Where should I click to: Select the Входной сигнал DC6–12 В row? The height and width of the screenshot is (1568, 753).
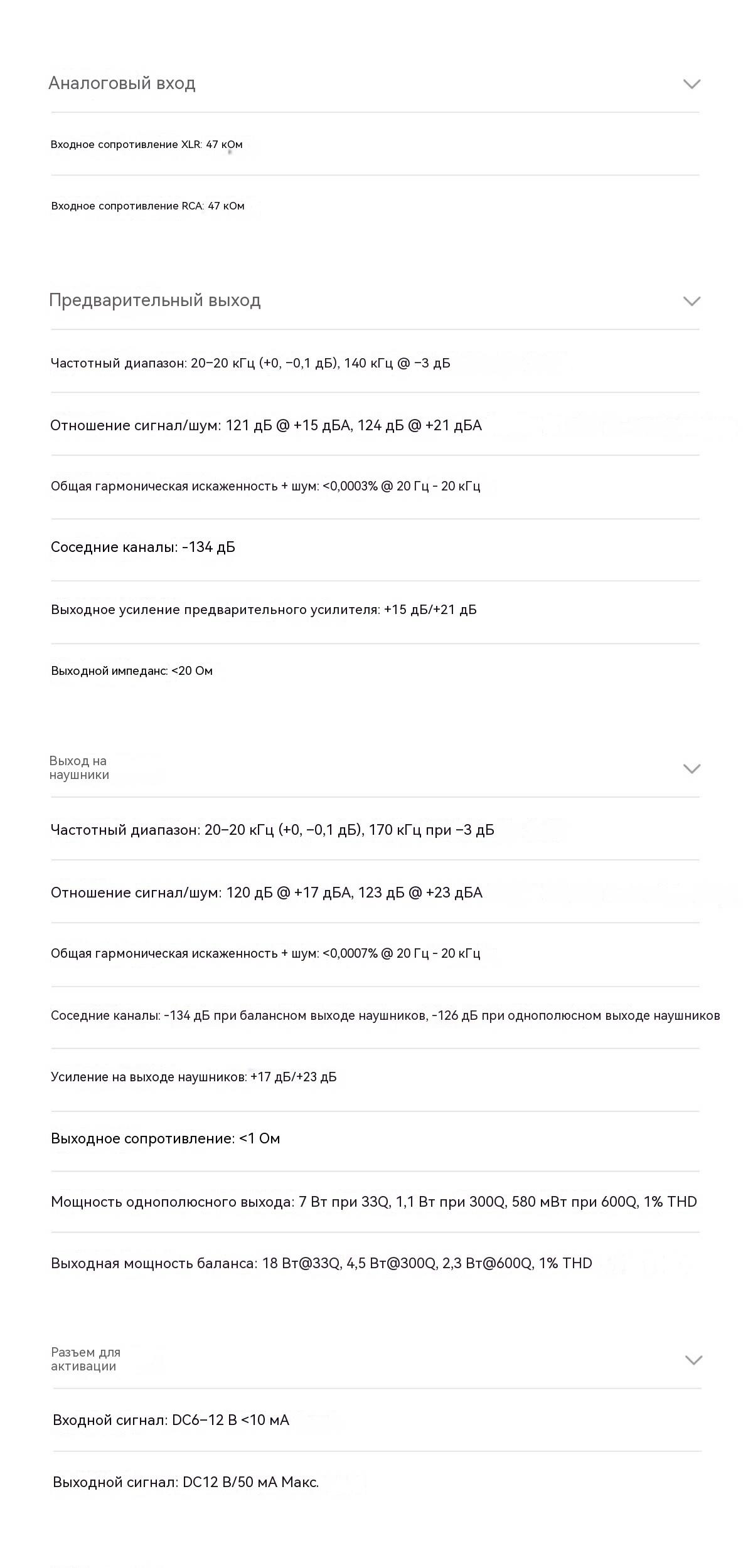pos(377,1420)
